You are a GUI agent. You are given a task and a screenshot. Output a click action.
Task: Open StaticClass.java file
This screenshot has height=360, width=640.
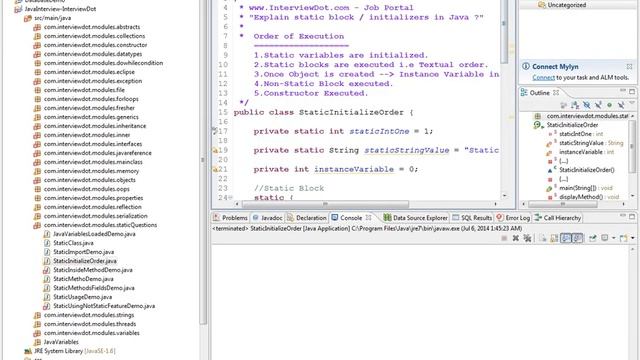[x=73, y=243]
